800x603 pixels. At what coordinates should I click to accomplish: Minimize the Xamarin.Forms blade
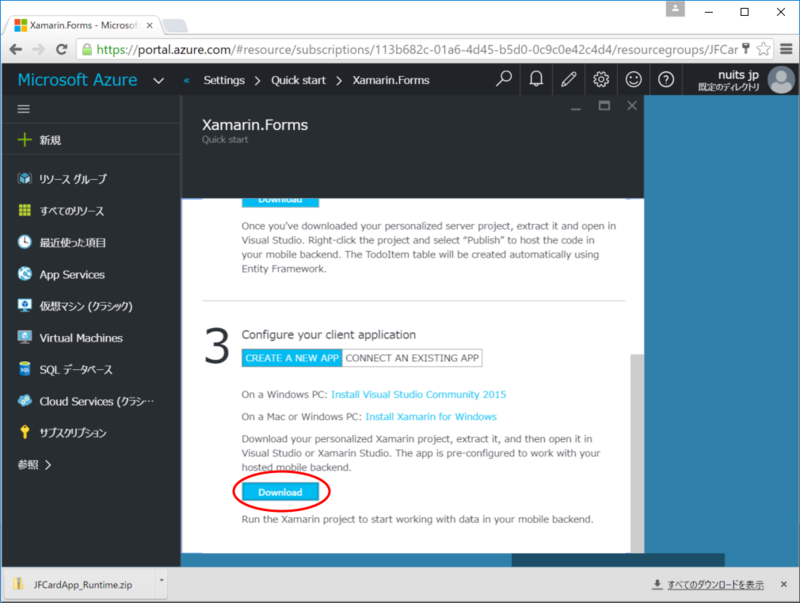(576, 108)
